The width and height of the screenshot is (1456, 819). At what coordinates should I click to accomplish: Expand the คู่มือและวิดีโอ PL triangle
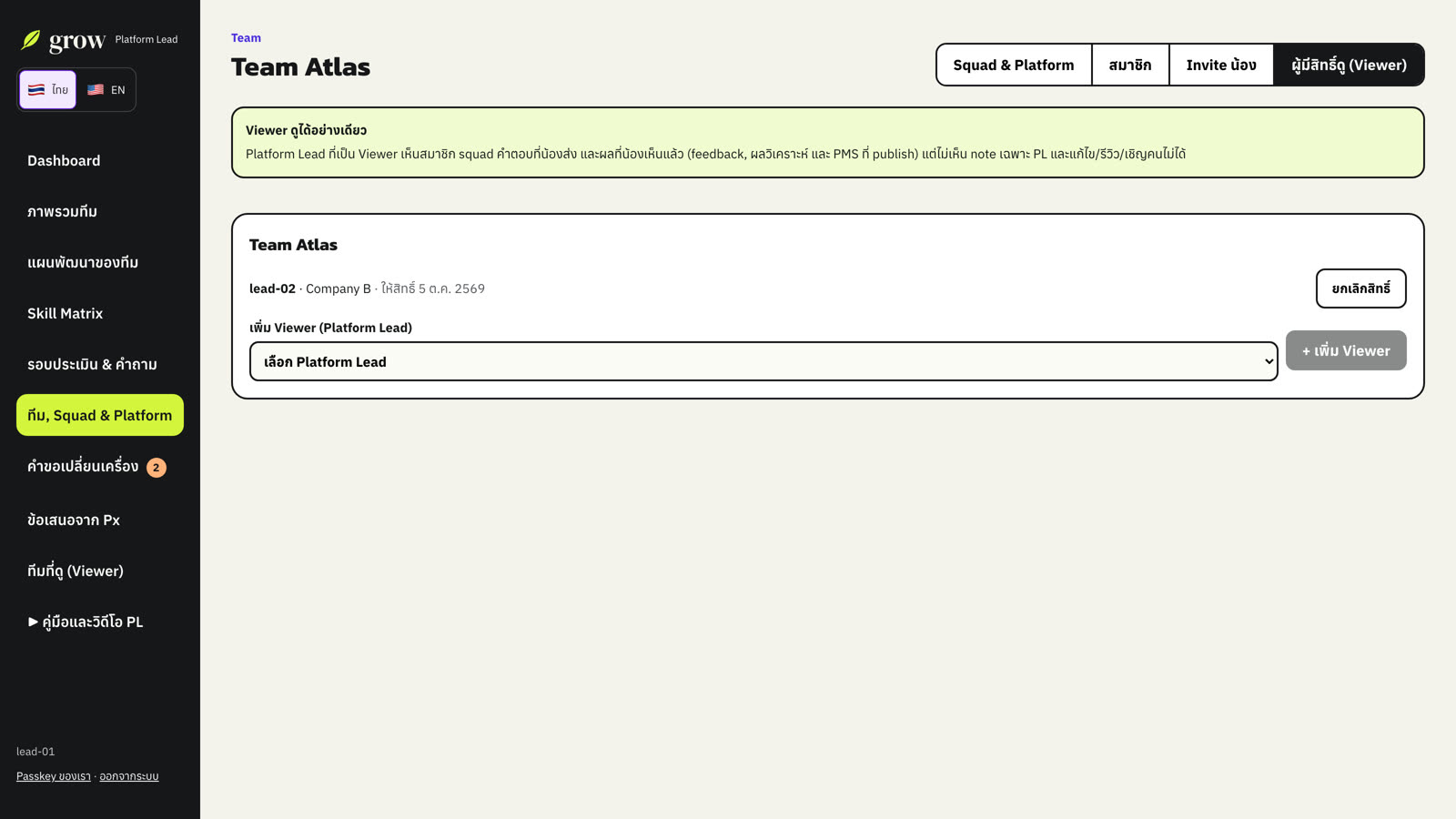tap(33, 622)
